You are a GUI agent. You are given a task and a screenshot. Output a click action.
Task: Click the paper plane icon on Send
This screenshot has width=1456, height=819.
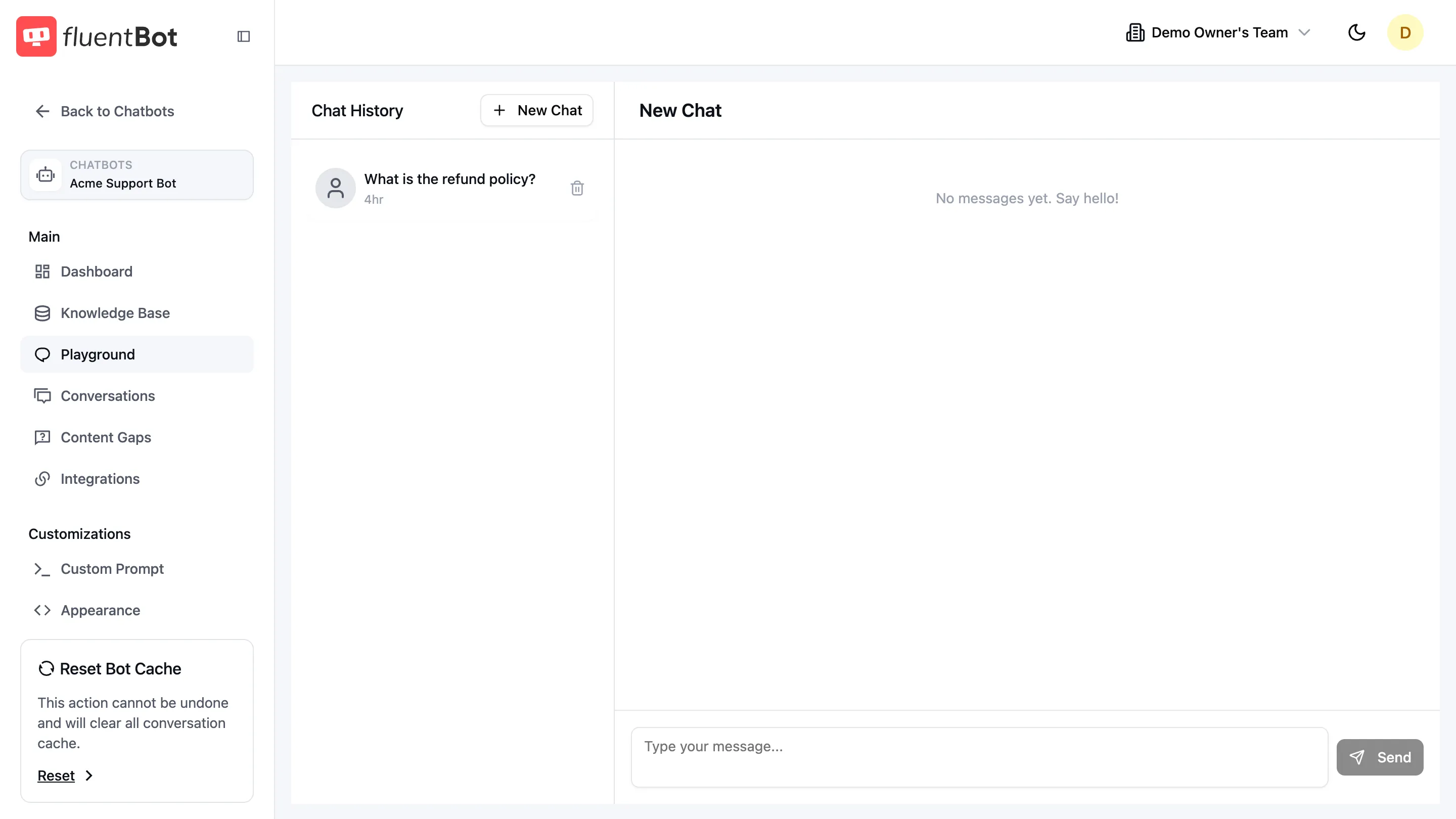(x=1357, y=757)
